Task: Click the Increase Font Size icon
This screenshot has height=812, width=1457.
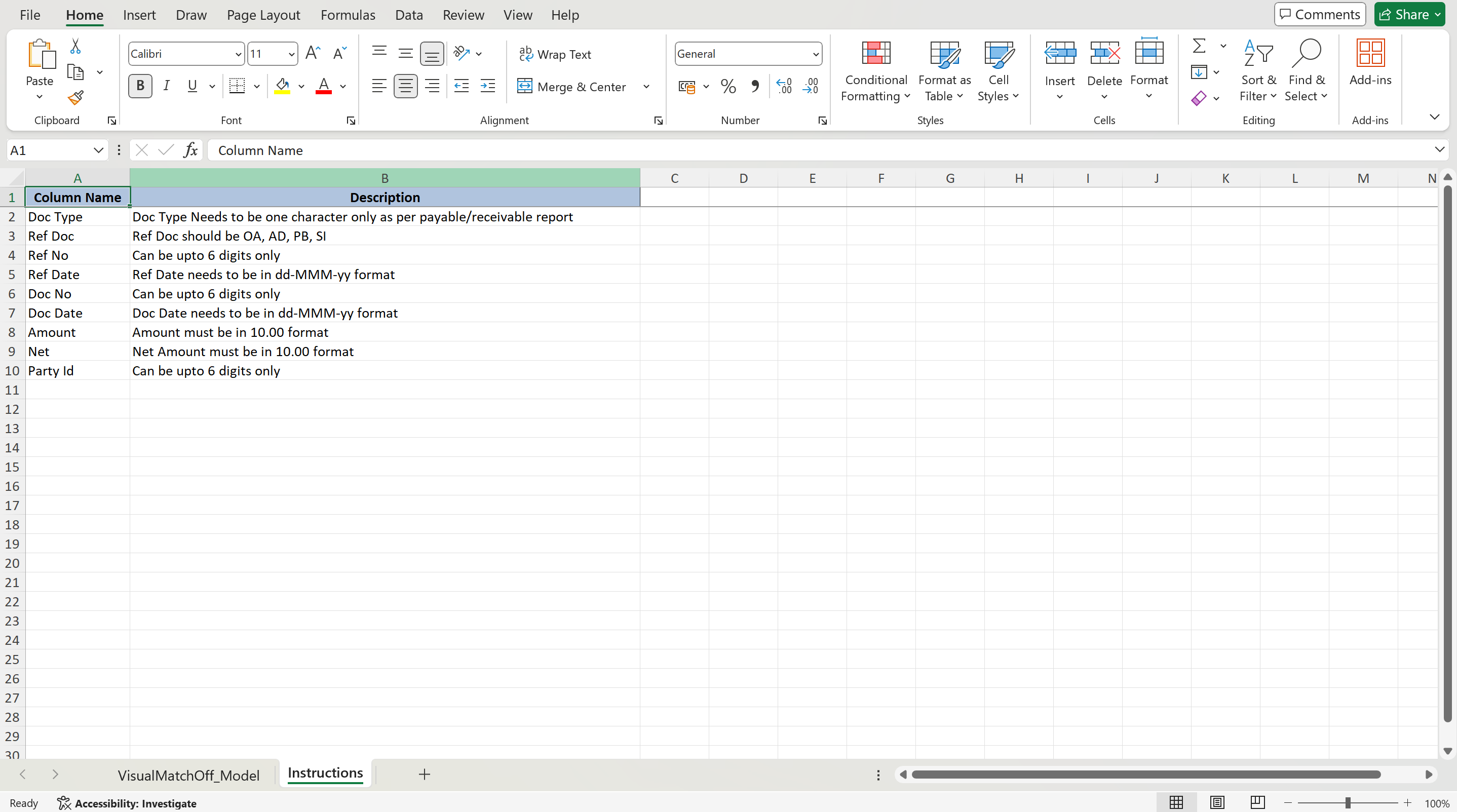Action: click(x=312, y=54)
